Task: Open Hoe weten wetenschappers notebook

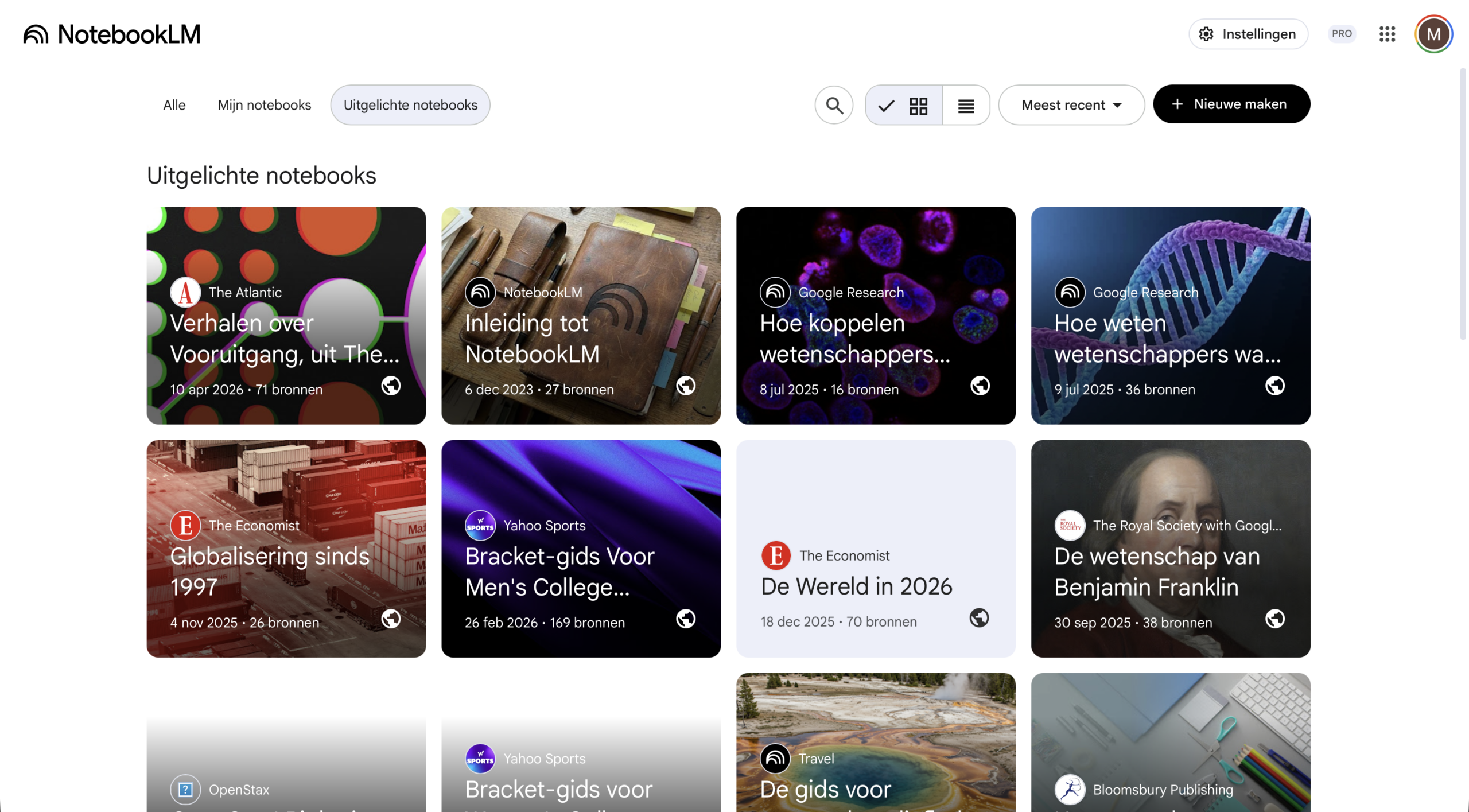Action: pyautogui.click(x=1171, y=316)
